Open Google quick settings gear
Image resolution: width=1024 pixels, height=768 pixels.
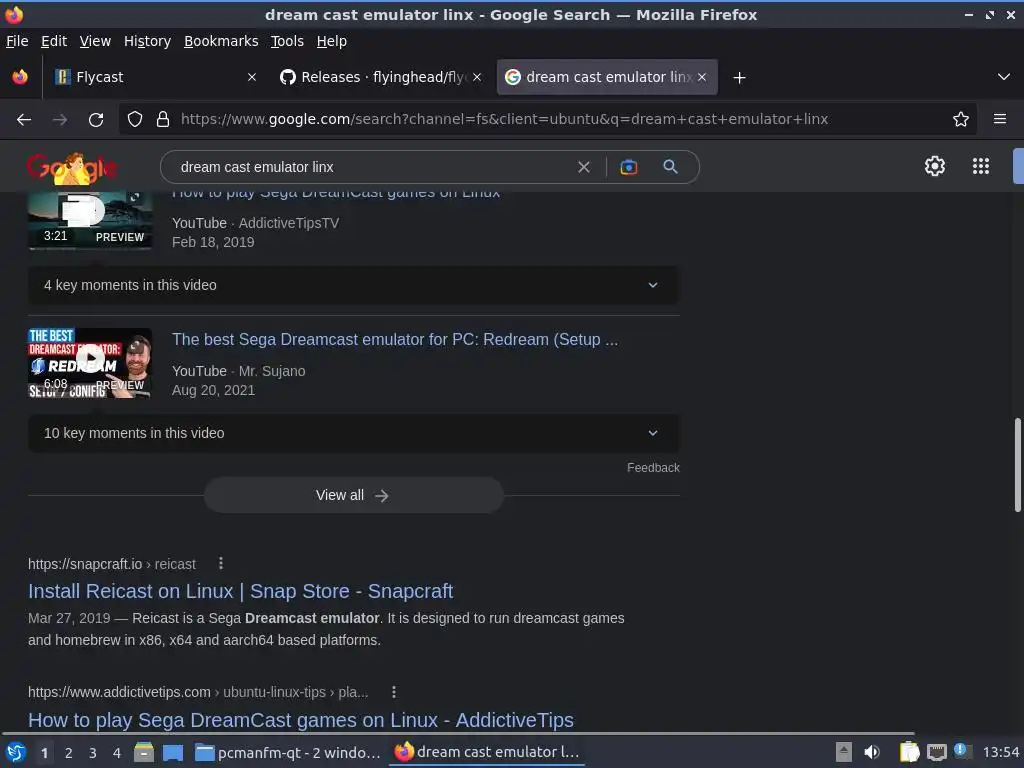pos(935,167)
